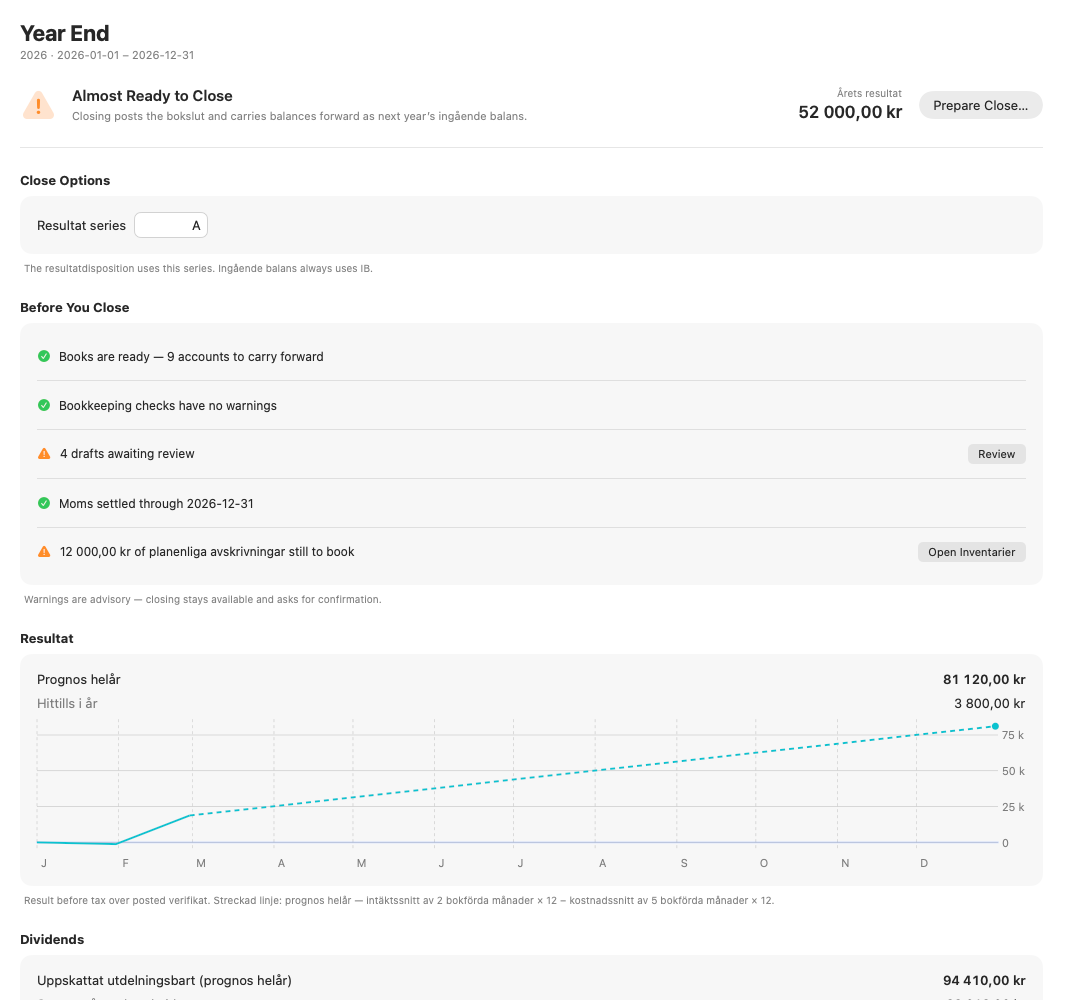Click Uppskattat utdelningsbart (prognos helår) label
This screenshot has height=1000, width=1080.
[164, 981]
